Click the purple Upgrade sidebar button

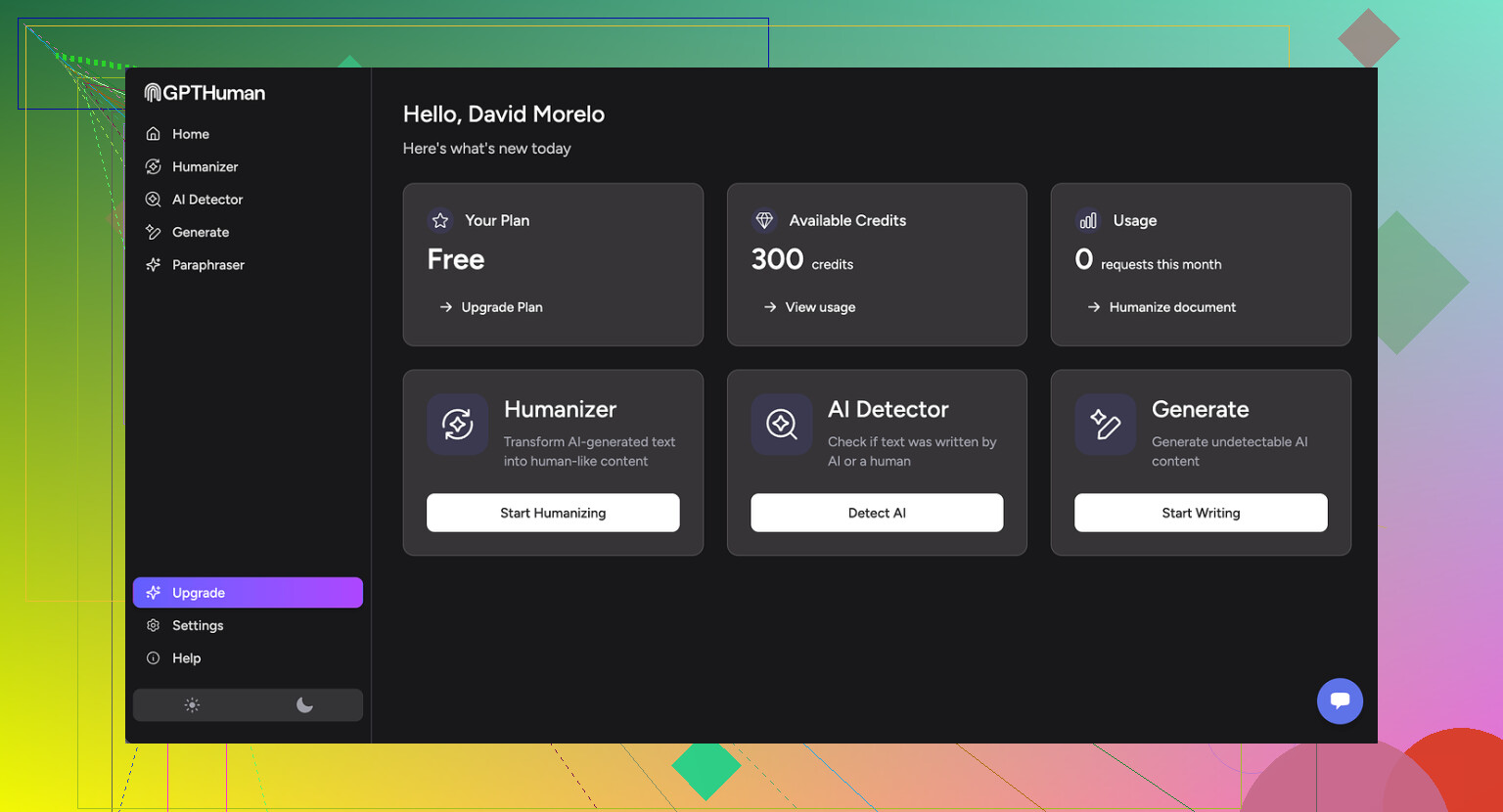click(x=248, y=593)
